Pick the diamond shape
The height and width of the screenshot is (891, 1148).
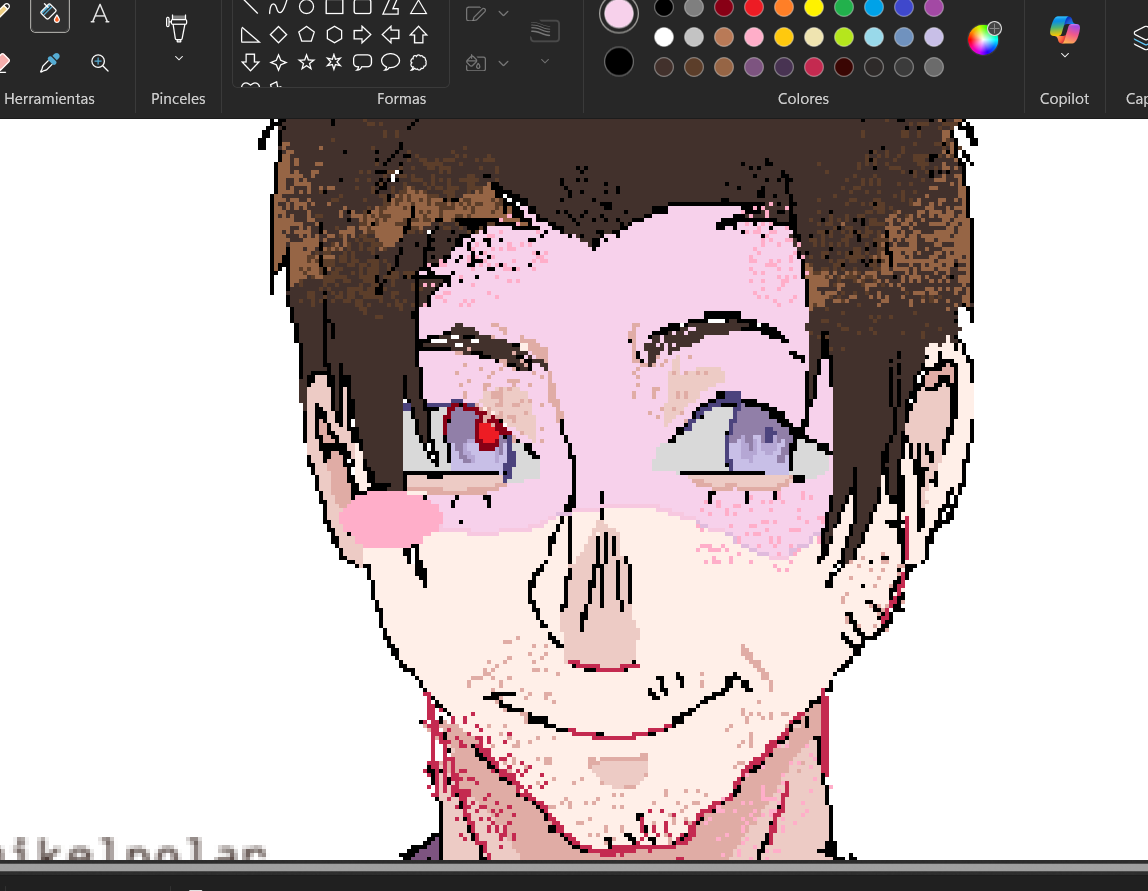point(278,34)
